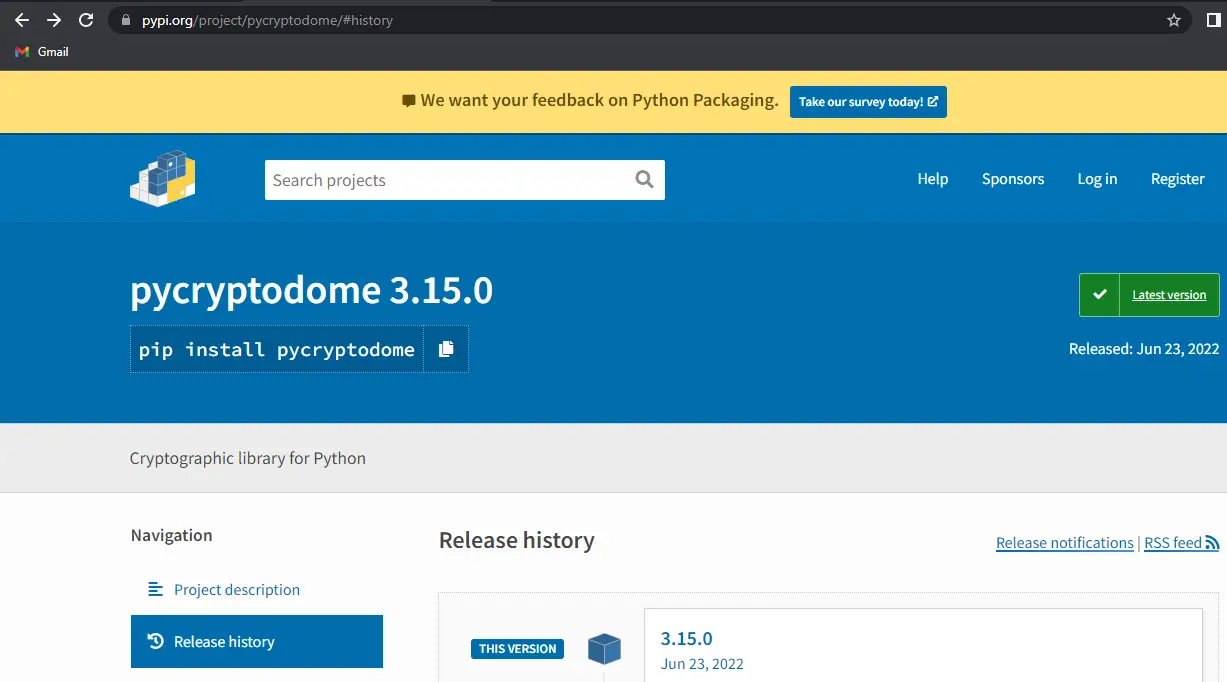Open release 3.15.0 card

pyautogui.click(x=923, y=645)
